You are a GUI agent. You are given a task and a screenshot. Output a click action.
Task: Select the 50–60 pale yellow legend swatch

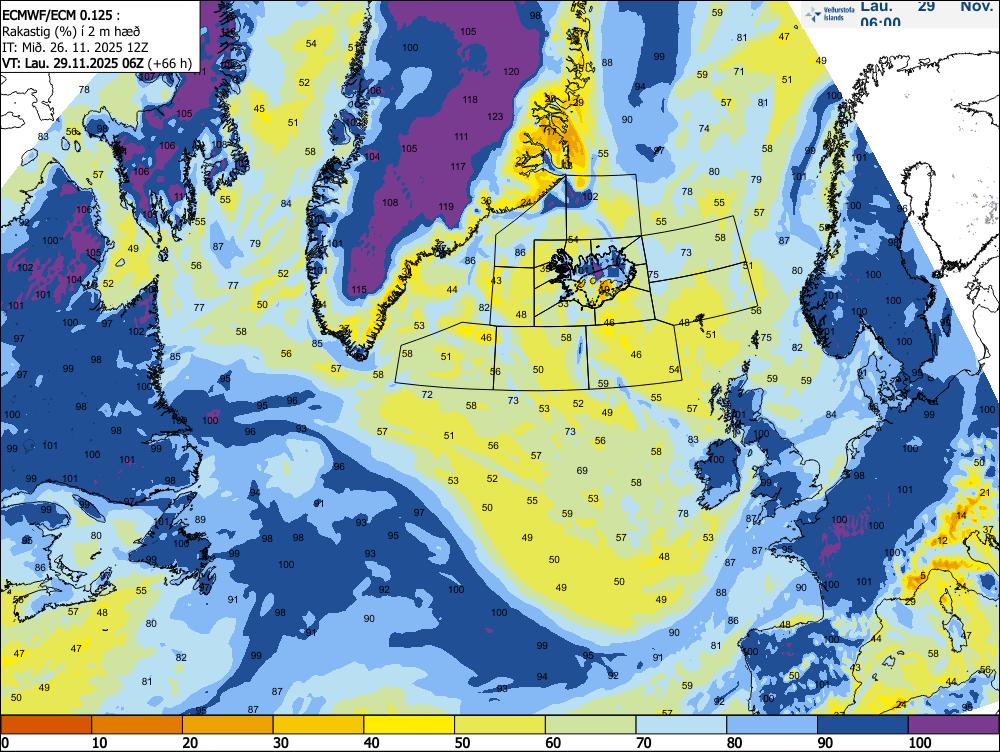pos(499,725)
